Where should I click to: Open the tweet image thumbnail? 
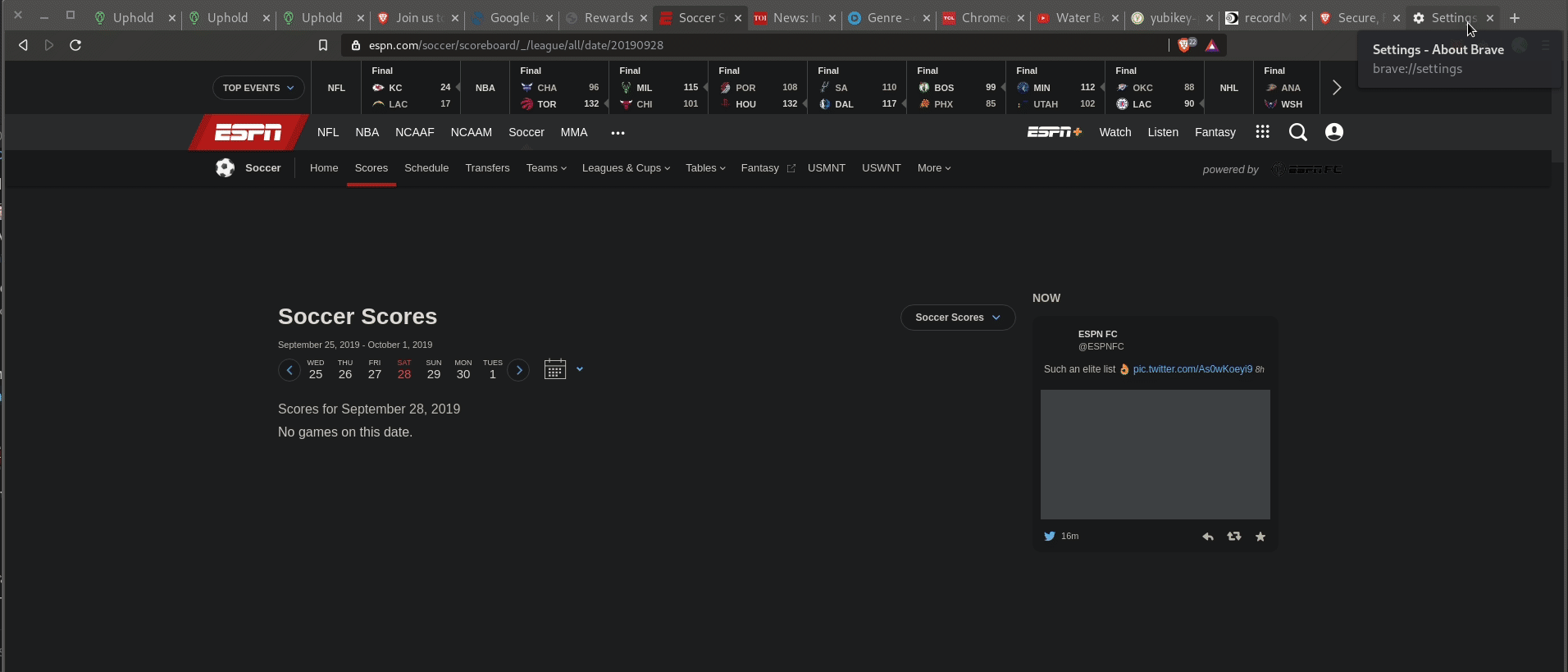pyautogui.click(x=1155, y=455)
